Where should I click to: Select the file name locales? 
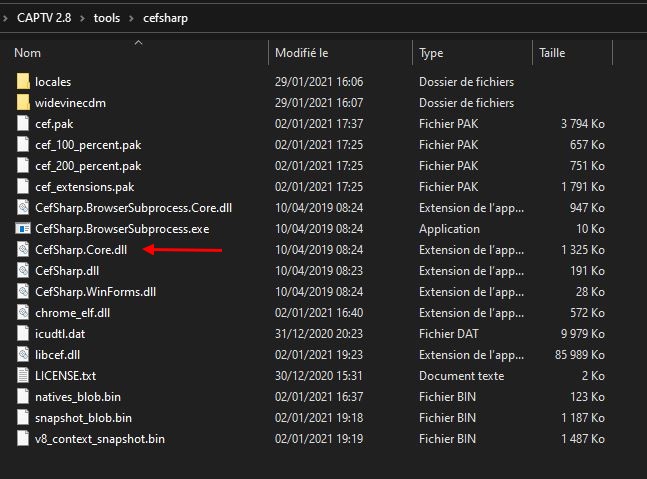53,82
